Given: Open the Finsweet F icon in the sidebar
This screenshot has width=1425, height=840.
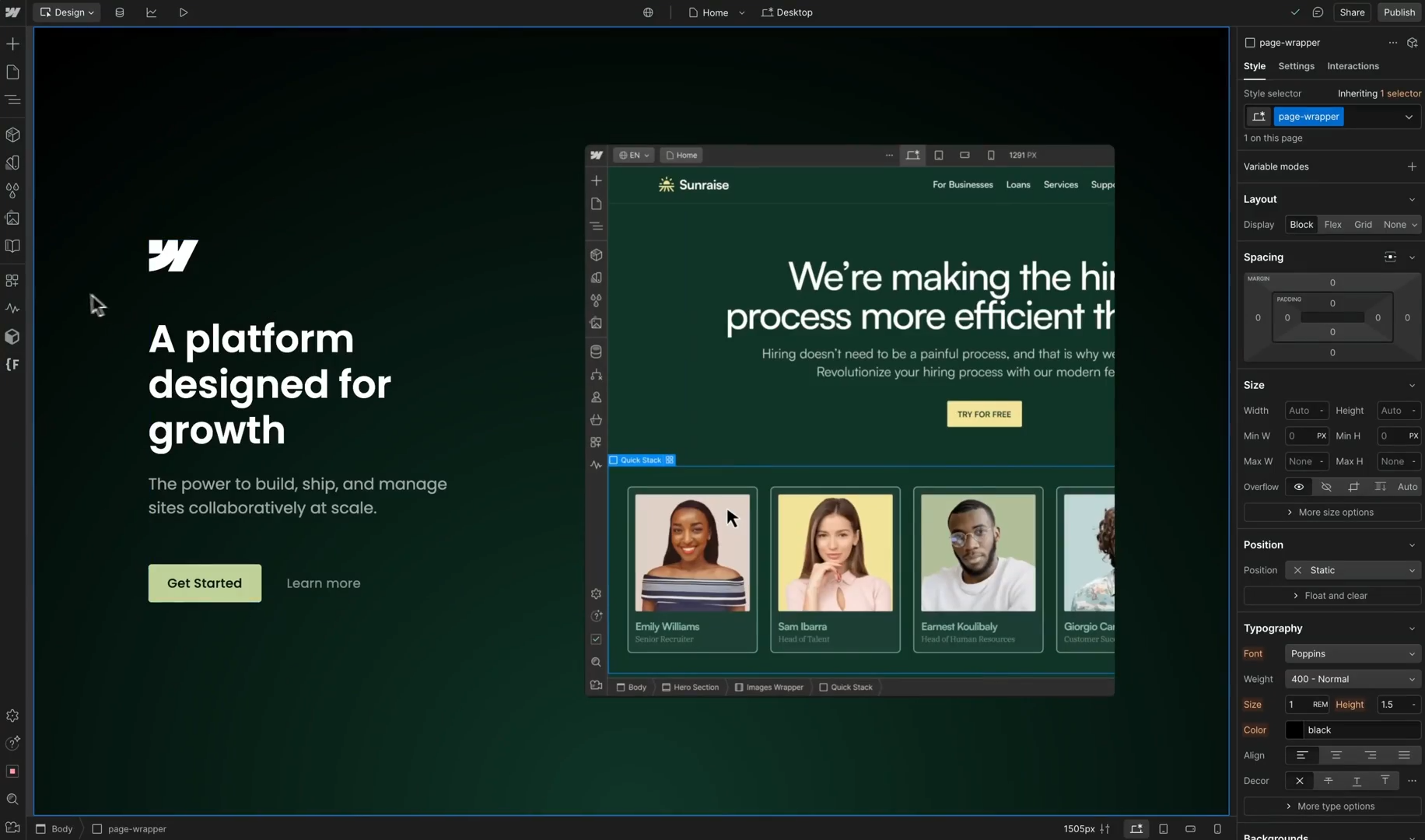Looking at the screenshot, I should click(12, 365).
